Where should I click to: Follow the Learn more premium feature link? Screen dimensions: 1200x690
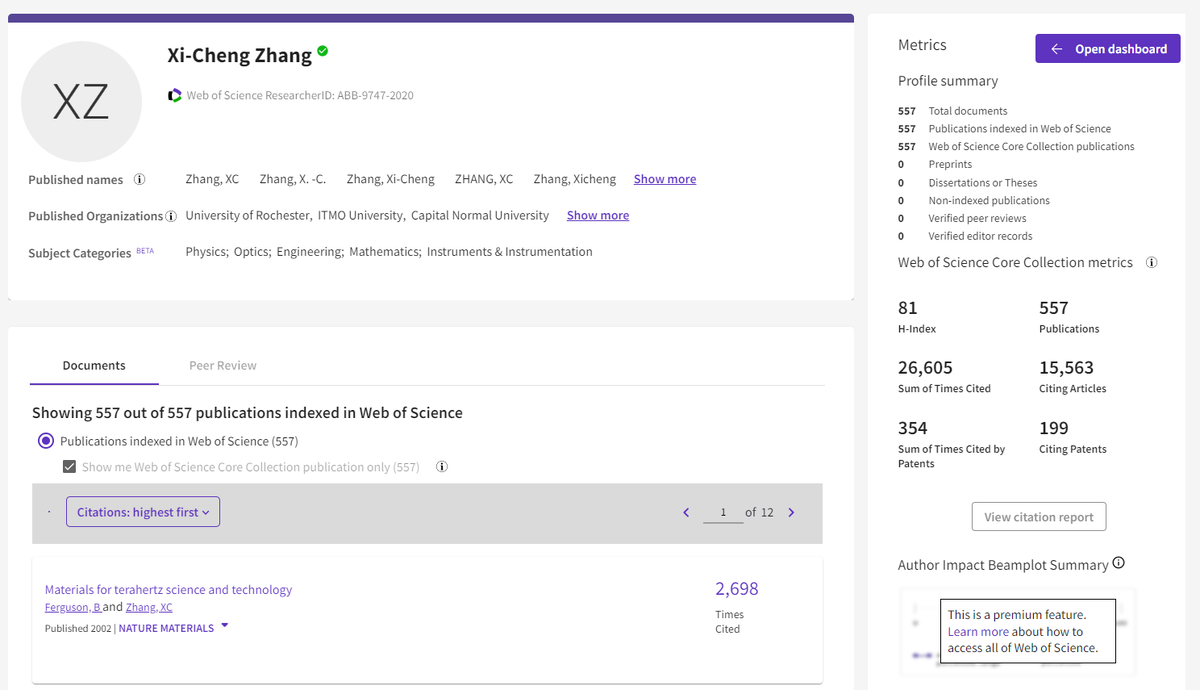click(978, 632)
